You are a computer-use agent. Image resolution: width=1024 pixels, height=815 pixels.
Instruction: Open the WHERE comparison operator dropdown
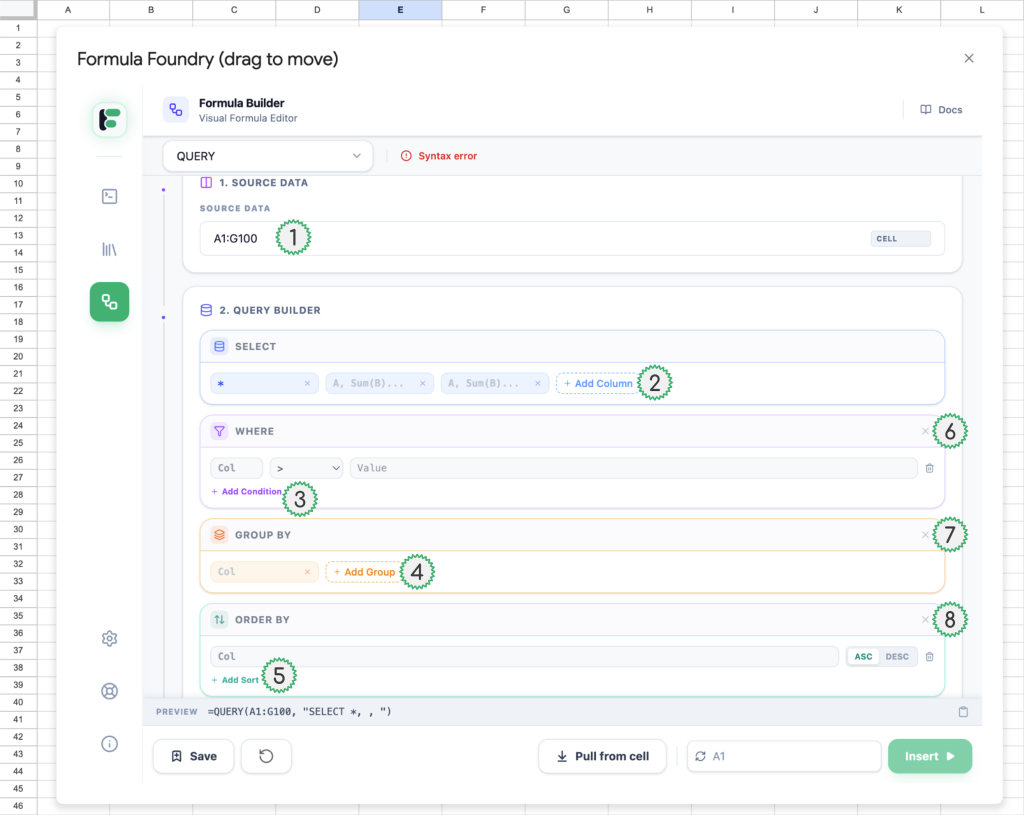(x=306, y=468)
